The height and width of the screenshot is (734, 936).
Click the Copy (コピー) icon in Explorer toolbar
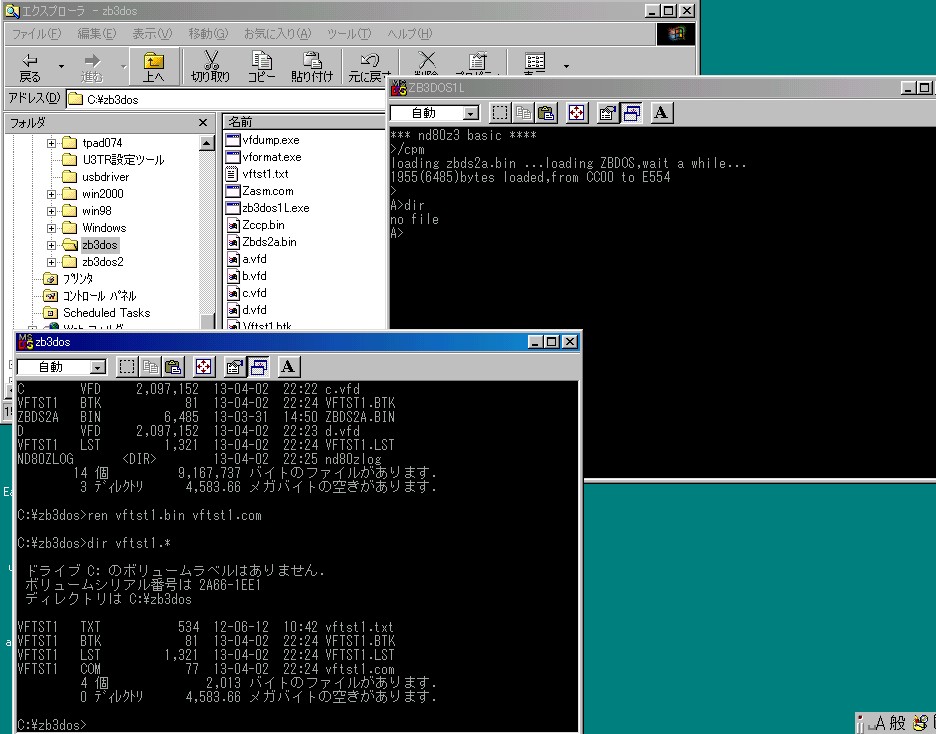(261, 67)
